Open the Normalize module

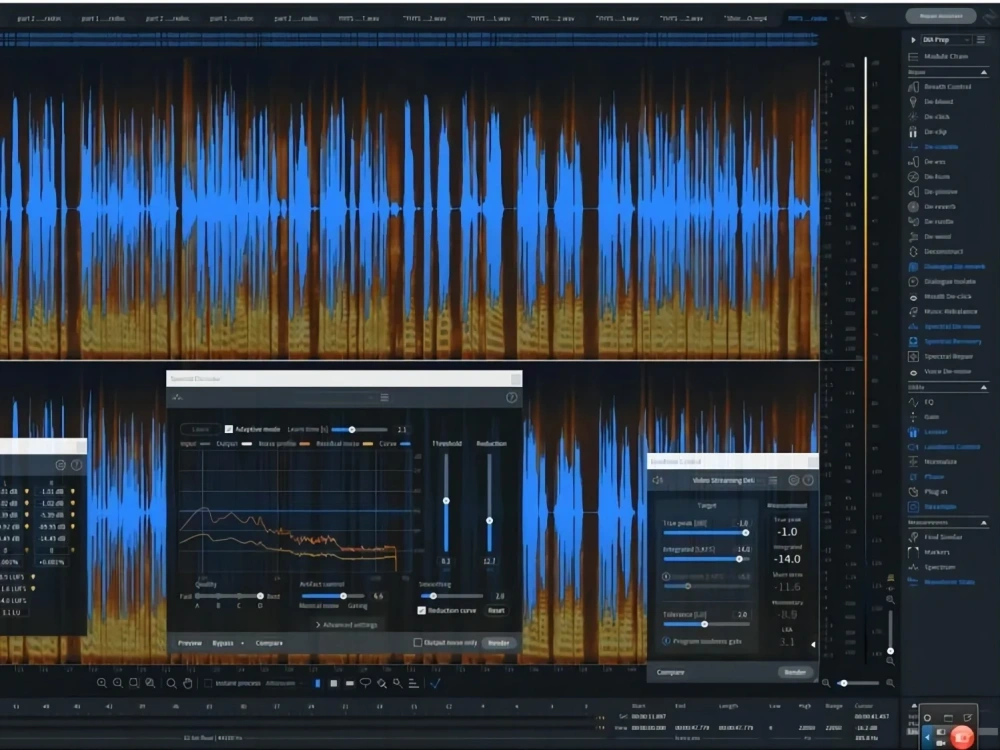pos(932,462)
